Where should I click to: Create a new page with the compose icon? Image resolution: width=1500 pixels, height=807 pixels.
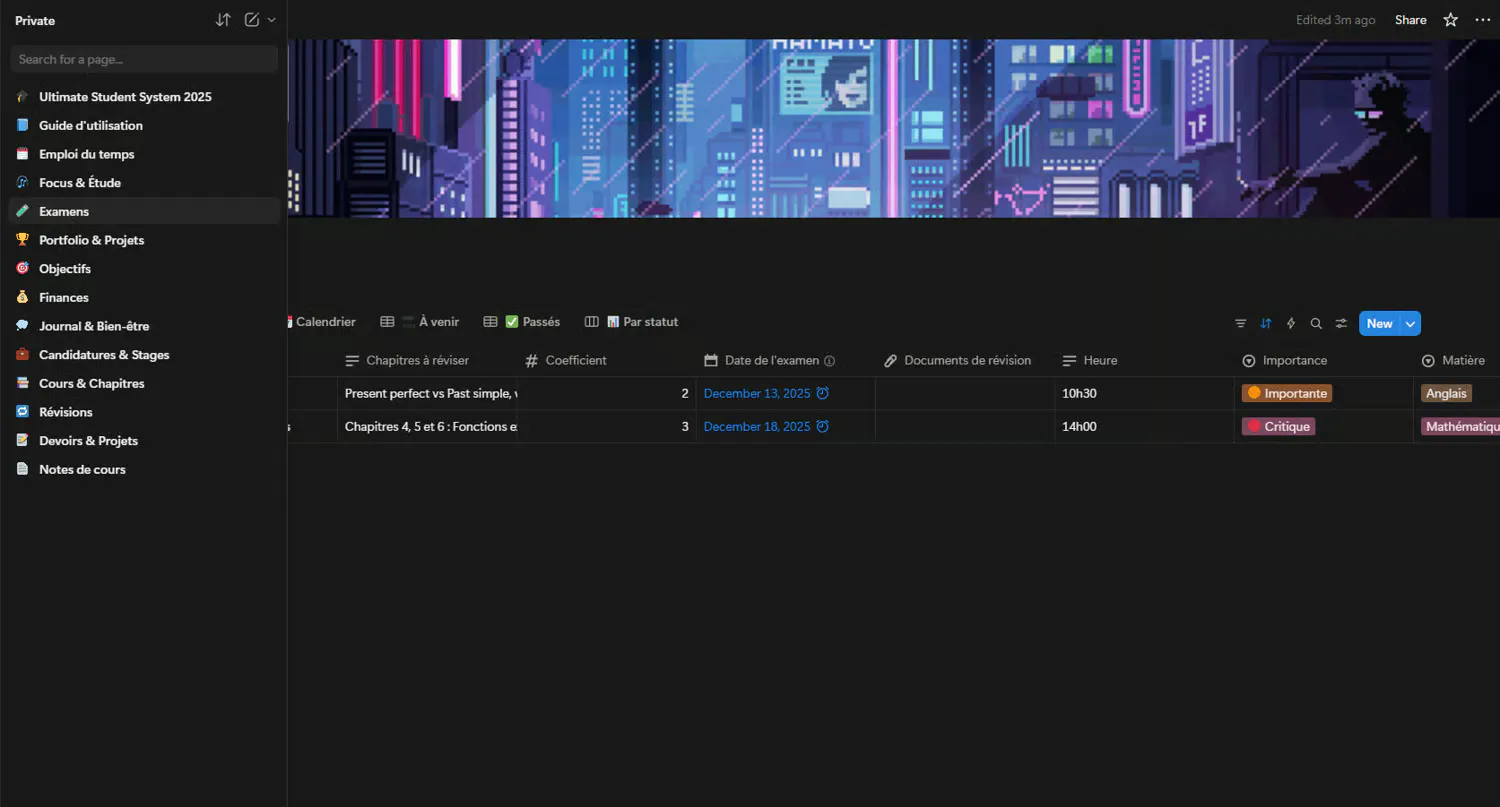[x=252, y=20]
